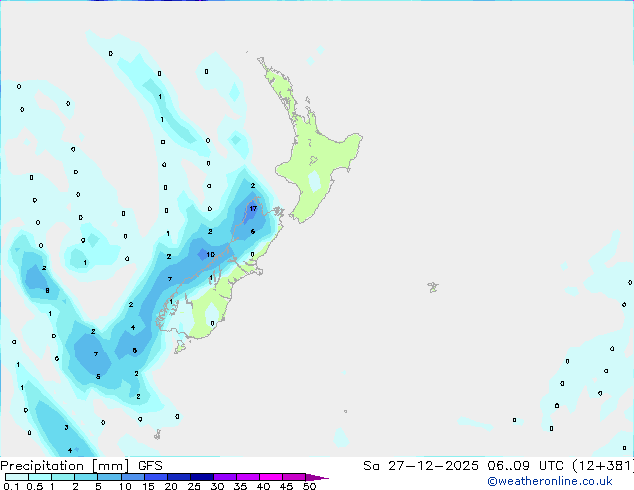Click the '06..09 UTC' time text
This screenshot has height=490, width=634.
tap(525, 466)
